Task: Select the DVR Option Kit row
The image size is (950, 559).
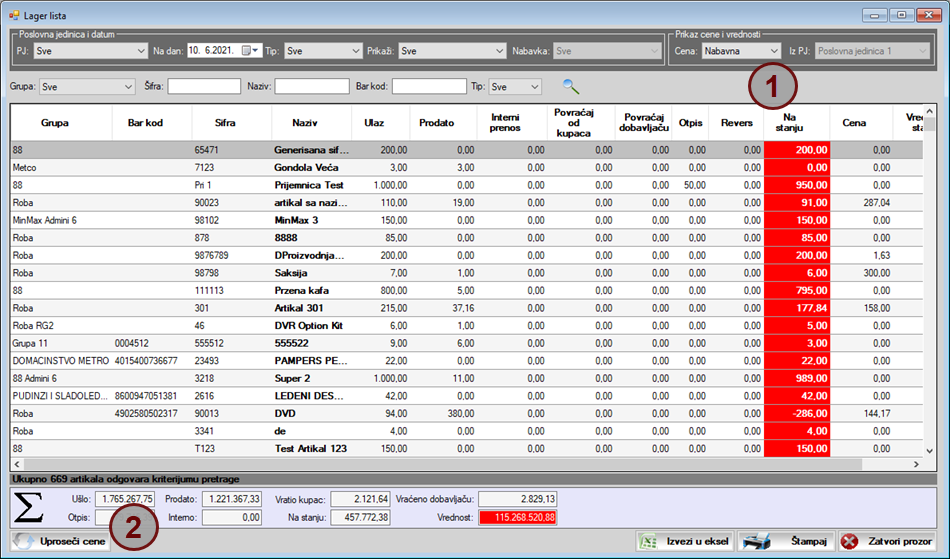Action: 467,325
